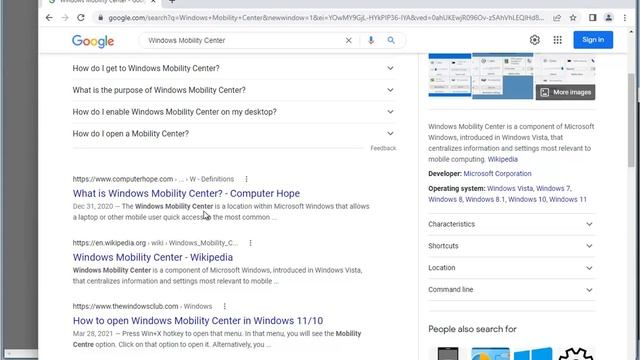
Task: Click the Windows logo thumbnail under People also search for
Action: pos(533,353)
